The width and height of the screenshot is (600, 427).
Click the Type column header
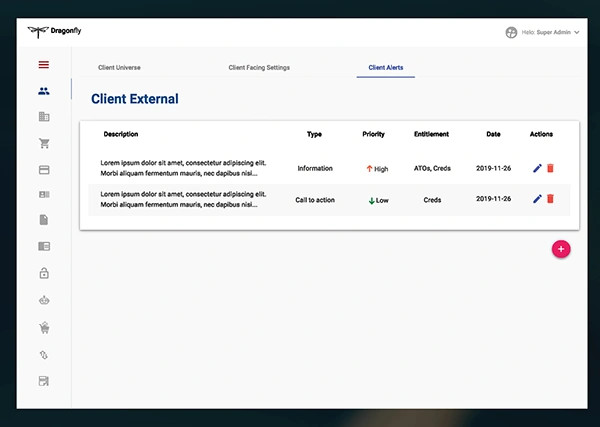(x=315, y=134)
